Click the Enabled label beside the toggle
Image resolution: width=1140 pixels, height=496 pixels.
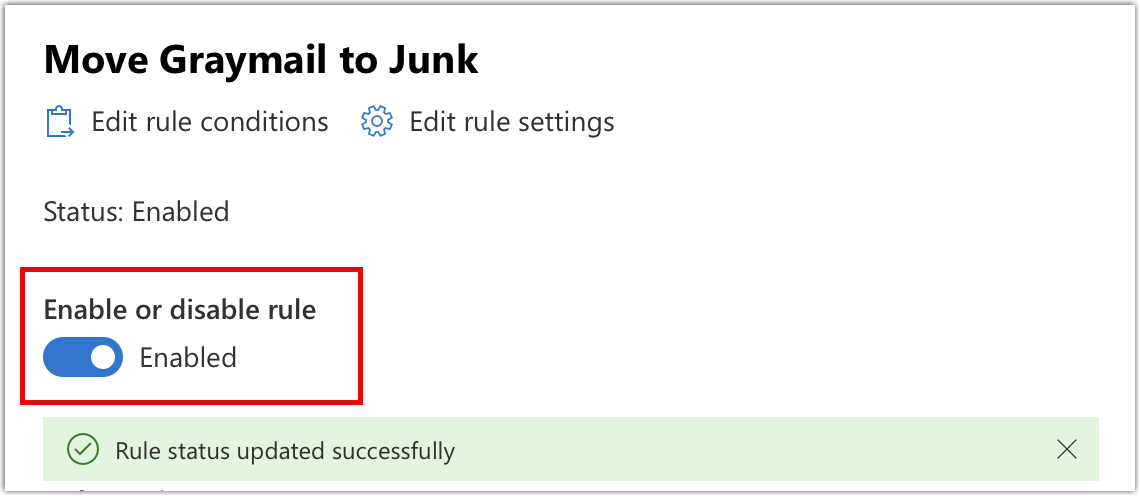click(x=188, y=357)
